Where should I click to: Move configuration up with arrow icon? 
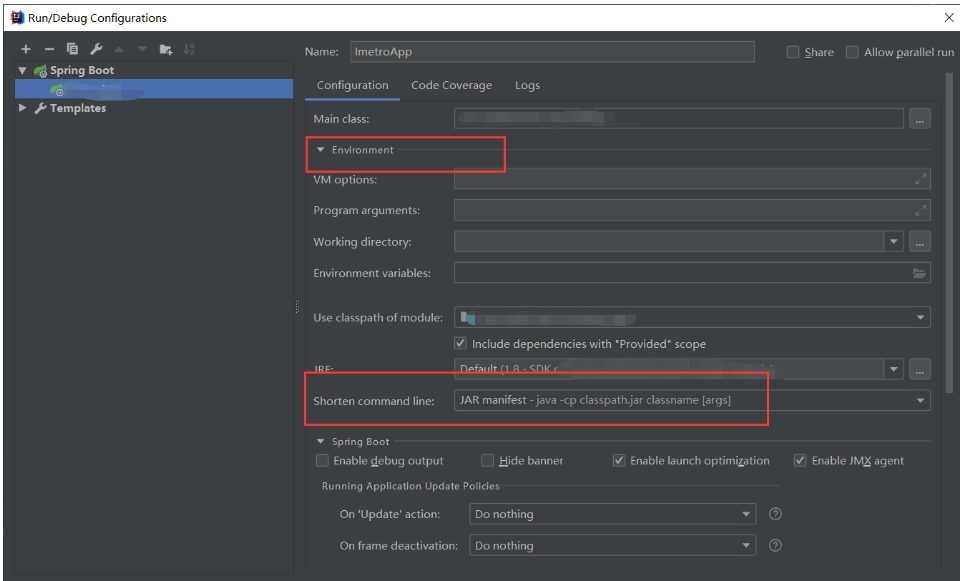[119, 49]
